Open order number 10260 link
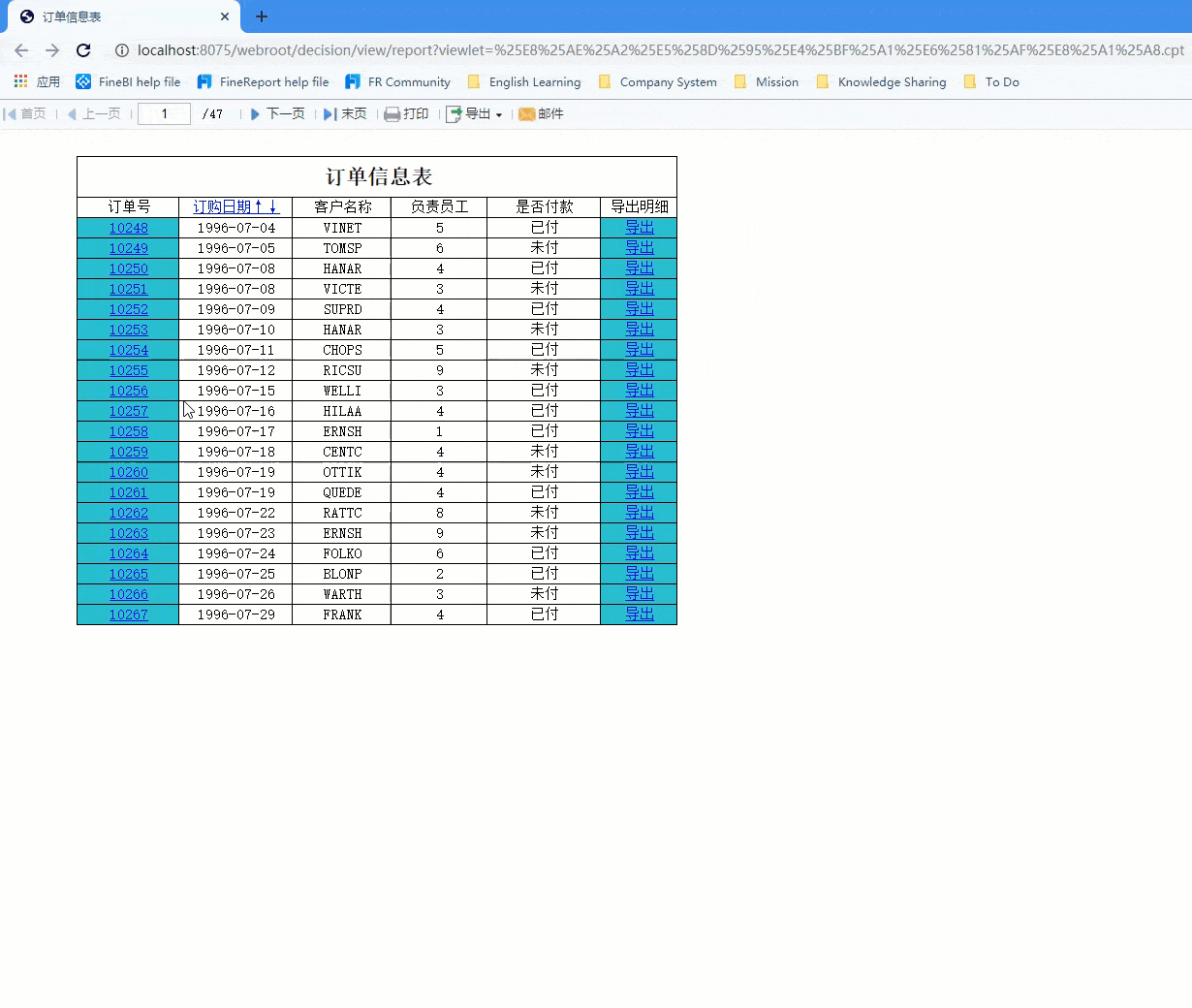This screenshot has height=1008, width=1192. coord(129,472)
